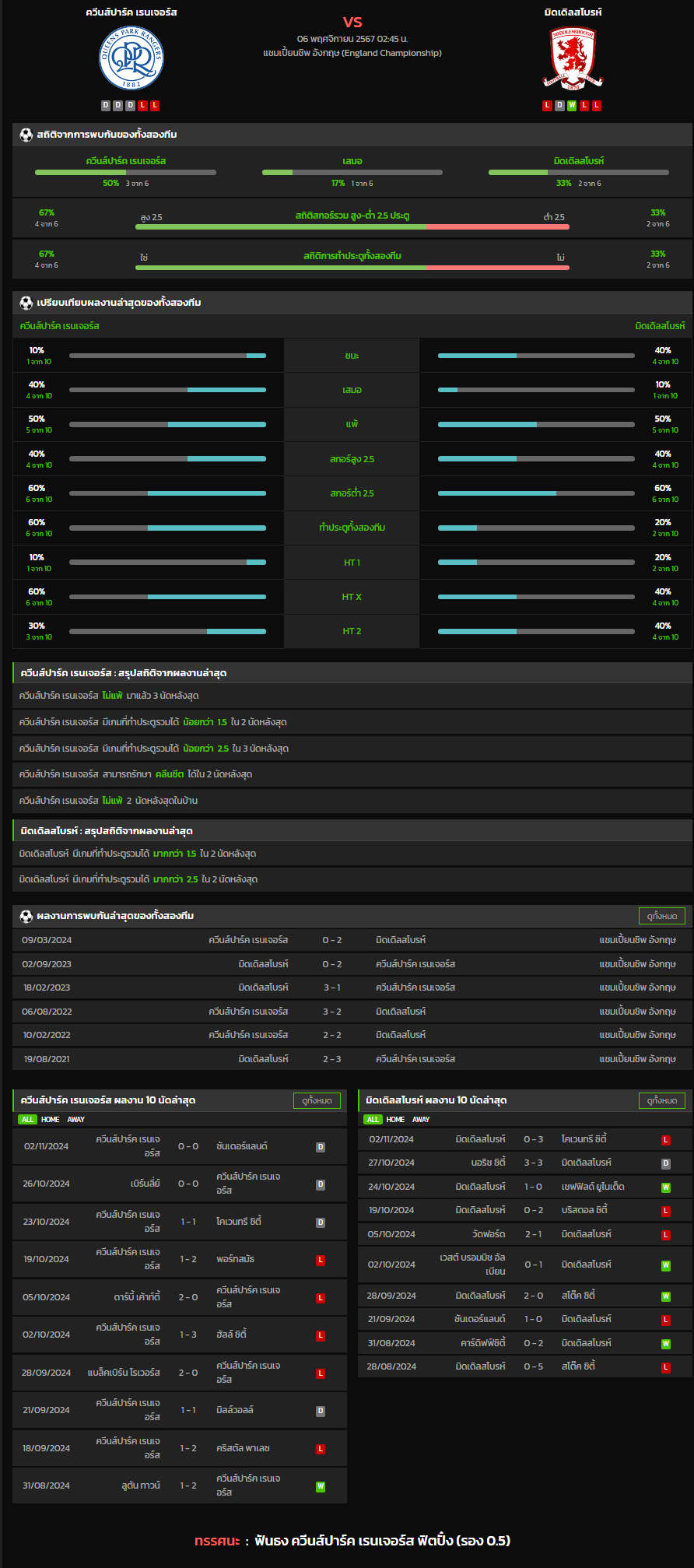Click soccer ball icon beside recent meetings header
This screenshot has width=694, height=1568.
pyautogui.click(x=26, y=916)
